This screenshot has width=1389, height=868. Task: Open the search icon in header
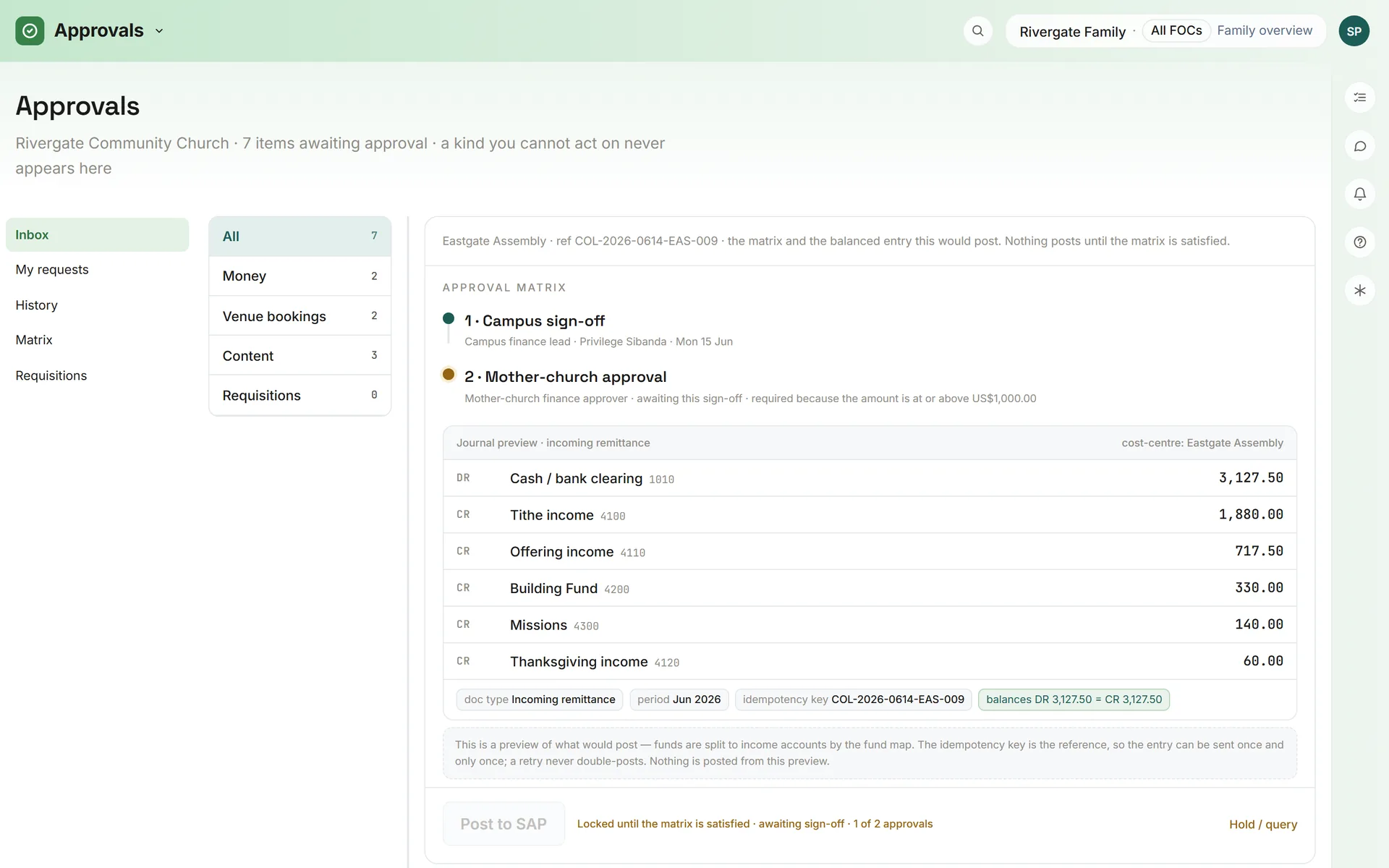click(977, 31)
